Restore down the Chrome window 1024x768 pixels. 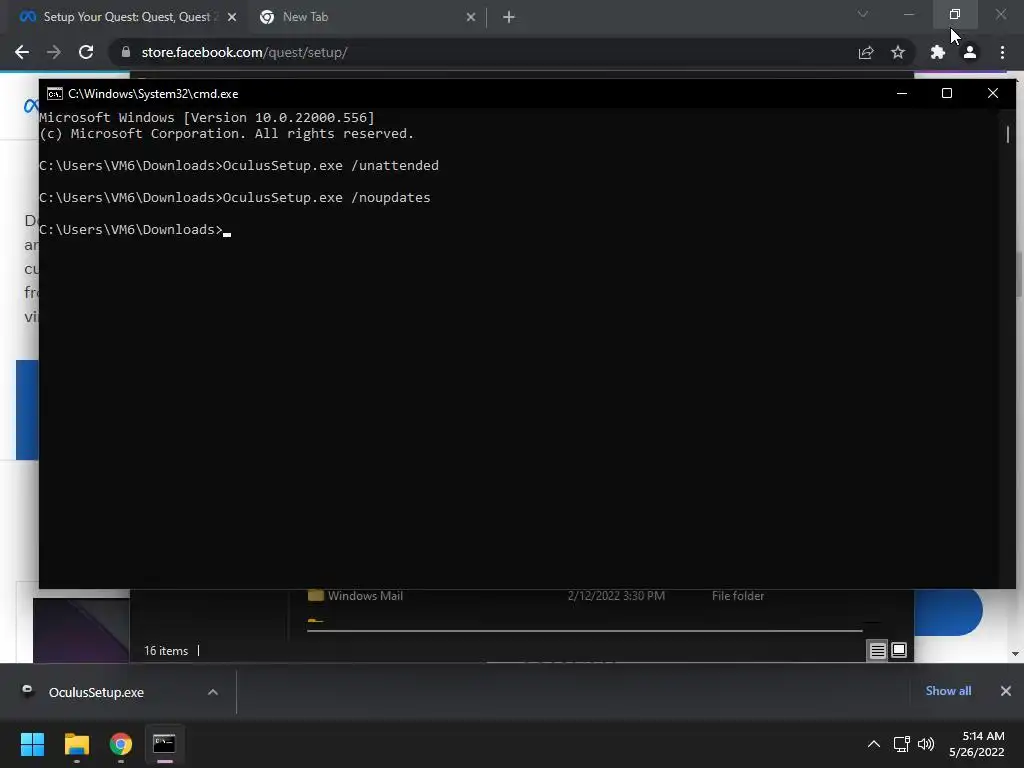click(x=955, y=14)
